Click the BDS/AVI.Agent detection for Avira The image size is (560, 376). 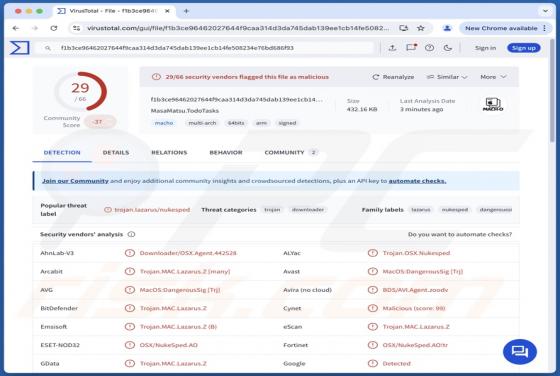[415, 290]
